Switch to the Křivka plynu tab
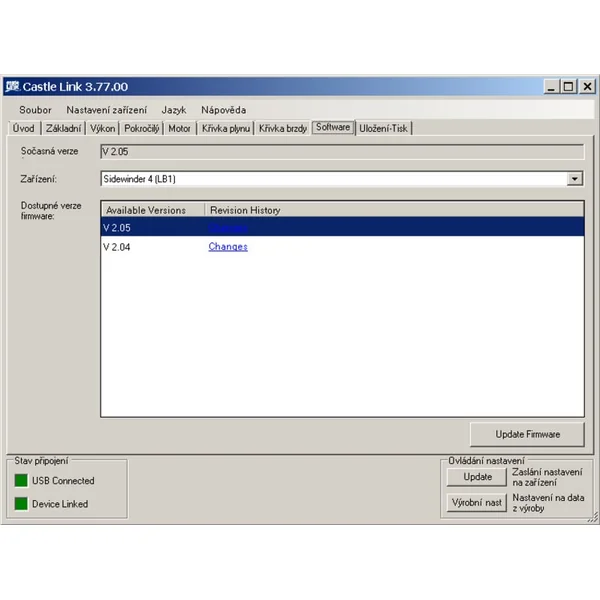Image resolution: width=600 pixels, height=600 pixels. [x=225, y=128]
